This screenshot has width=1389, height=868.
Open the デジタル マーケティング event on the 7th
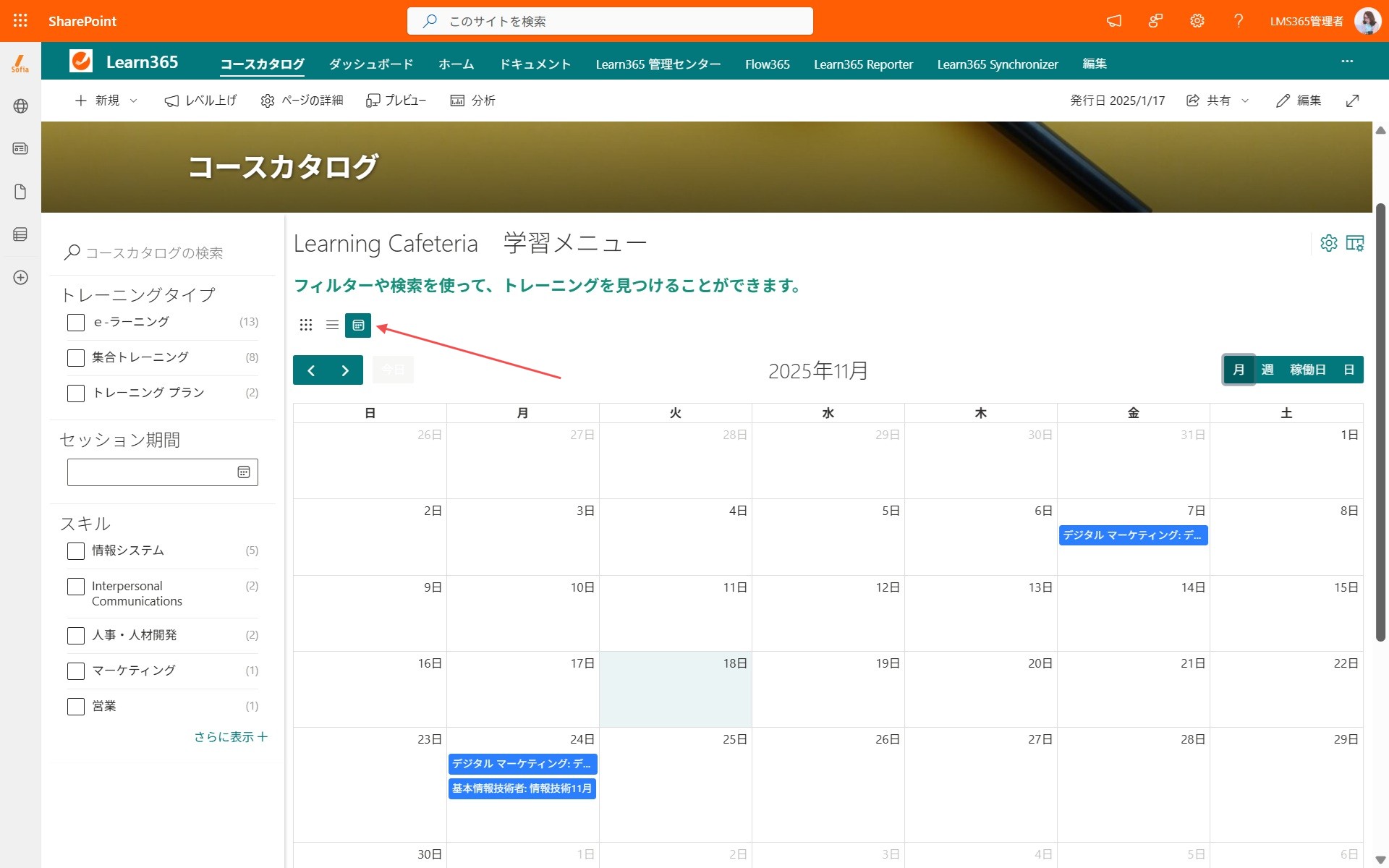tap(1133, 535)
